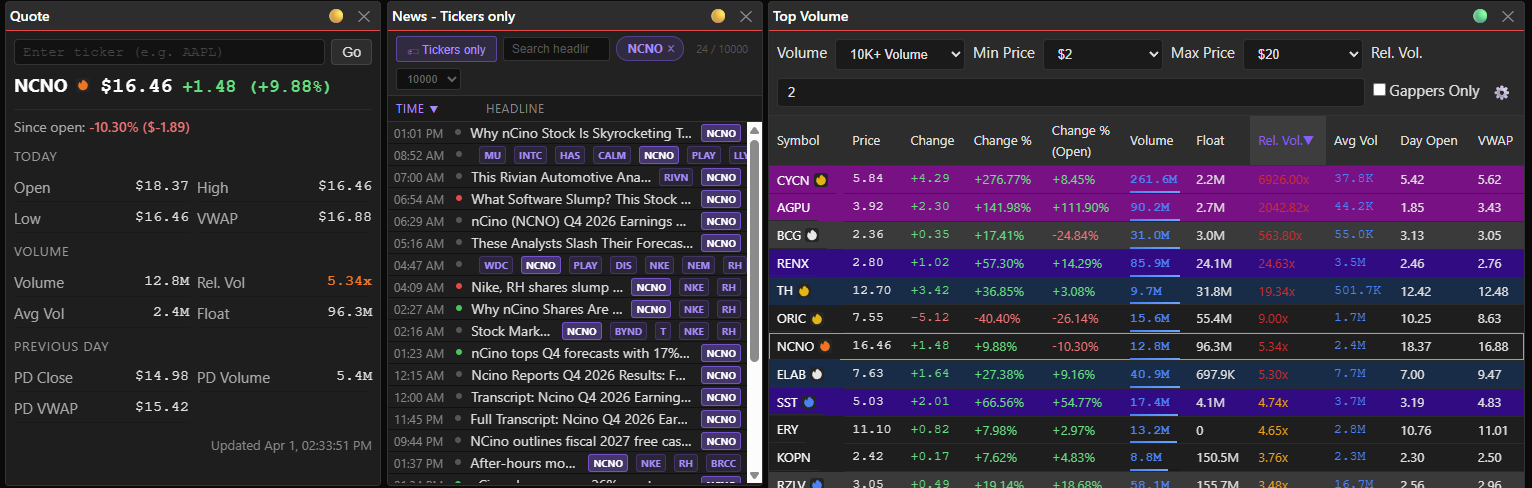
Task: Open the Volume filter dropdown
Action: [899, 54]
